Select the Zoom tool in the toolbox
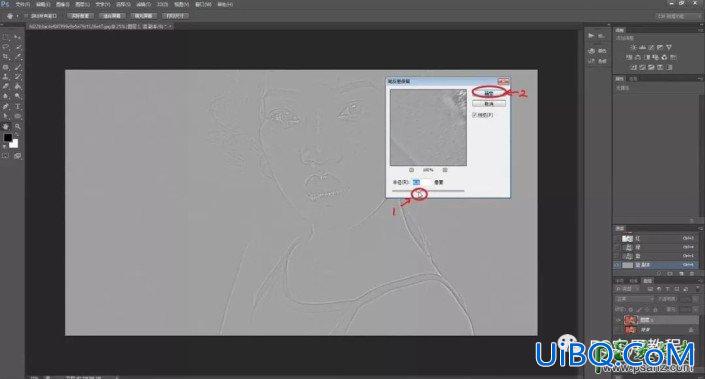705x379 pixels. click(18, 127)
